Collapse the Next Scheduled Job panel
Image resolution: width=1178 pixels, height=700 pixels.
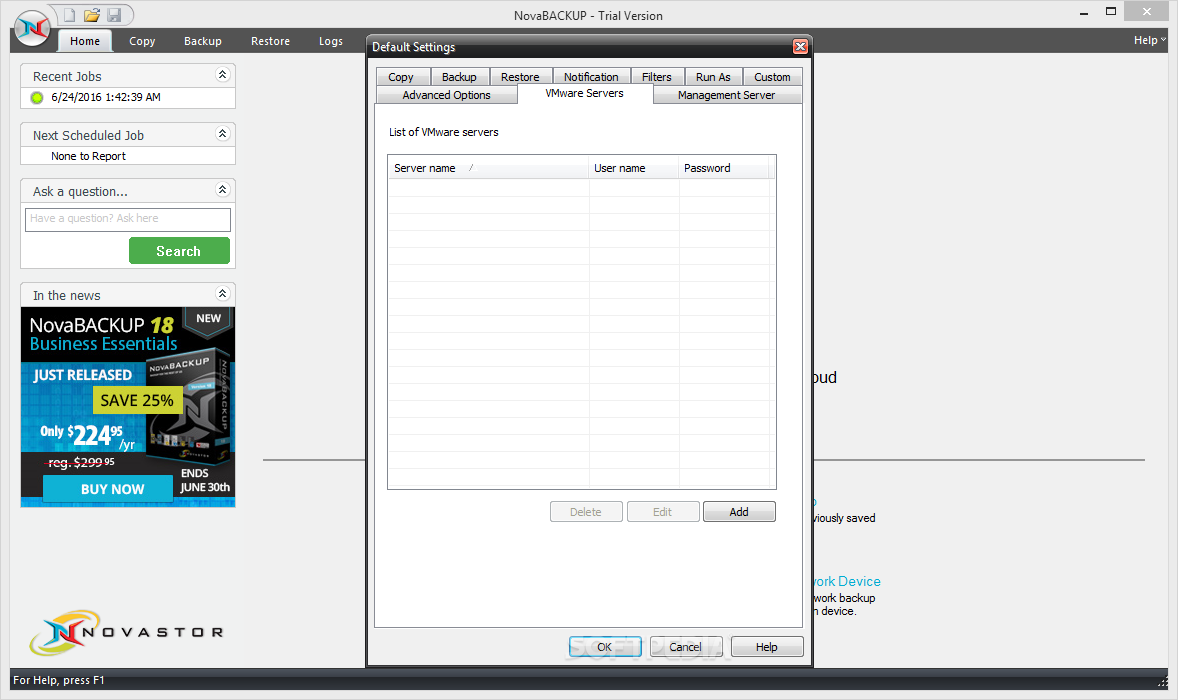tap(222, 134)
